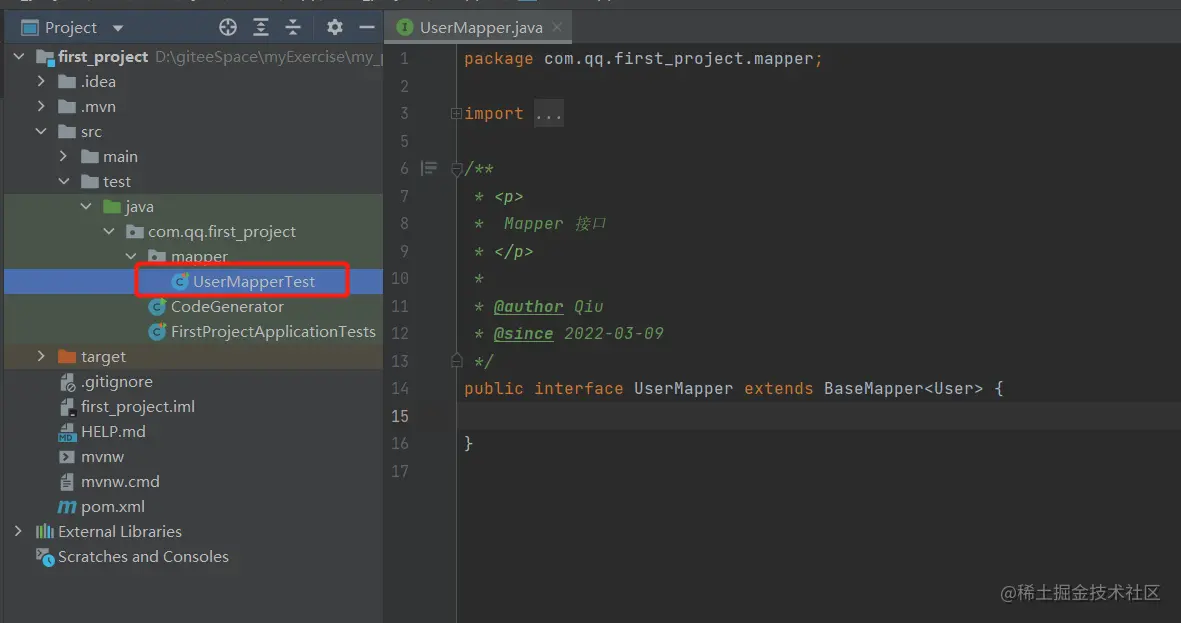Click the External Libraries bars icon
The height and width of the screenshot is (623, 1181).
click(45, 532)
